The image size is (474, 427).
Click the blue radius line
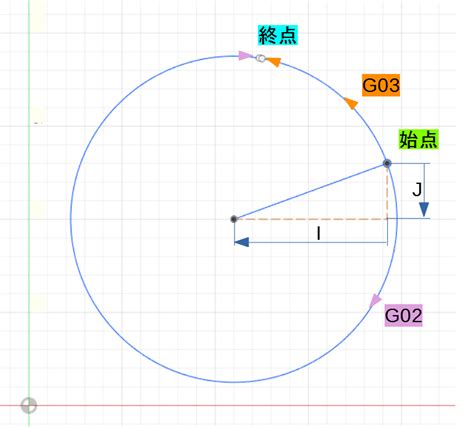(x=310, y=191)
